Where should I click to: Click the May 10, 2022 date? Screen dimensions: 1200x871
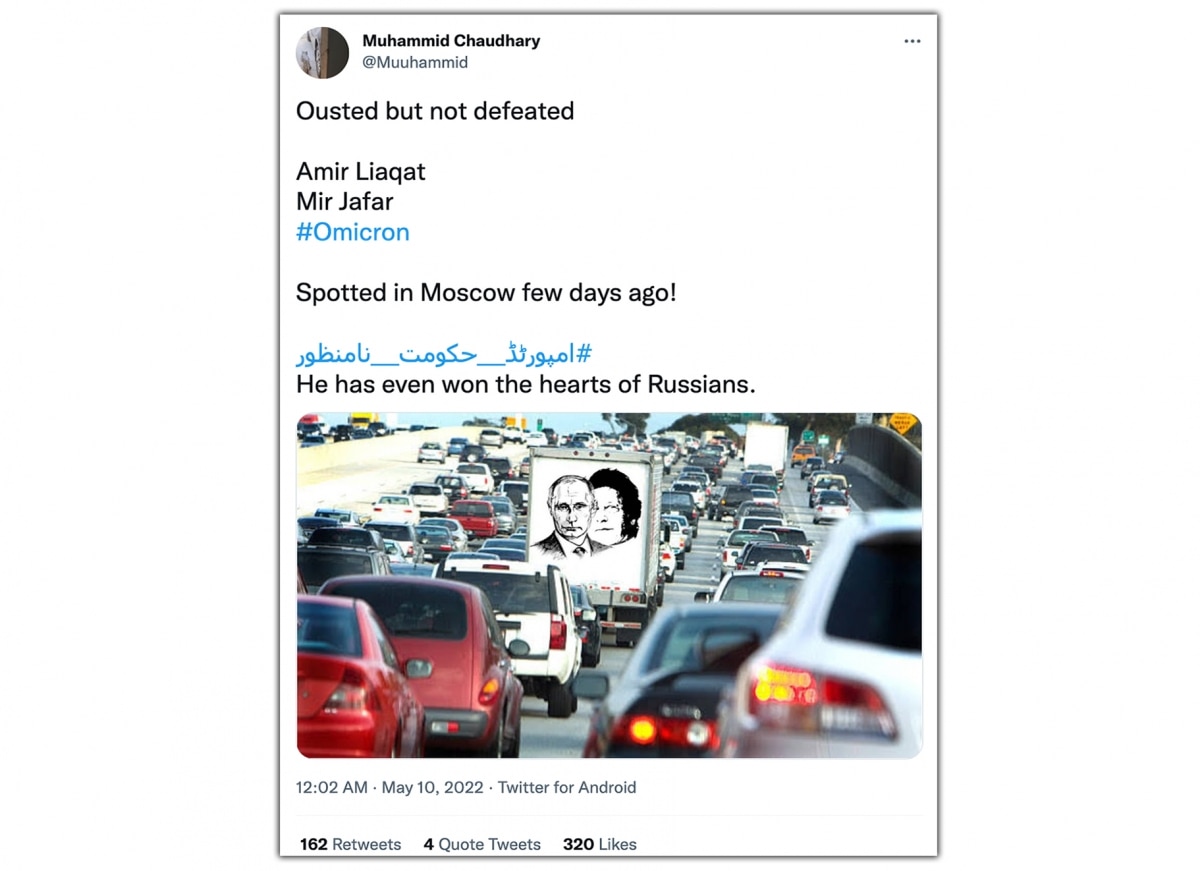pyautogui.click(x=432, y=787)
